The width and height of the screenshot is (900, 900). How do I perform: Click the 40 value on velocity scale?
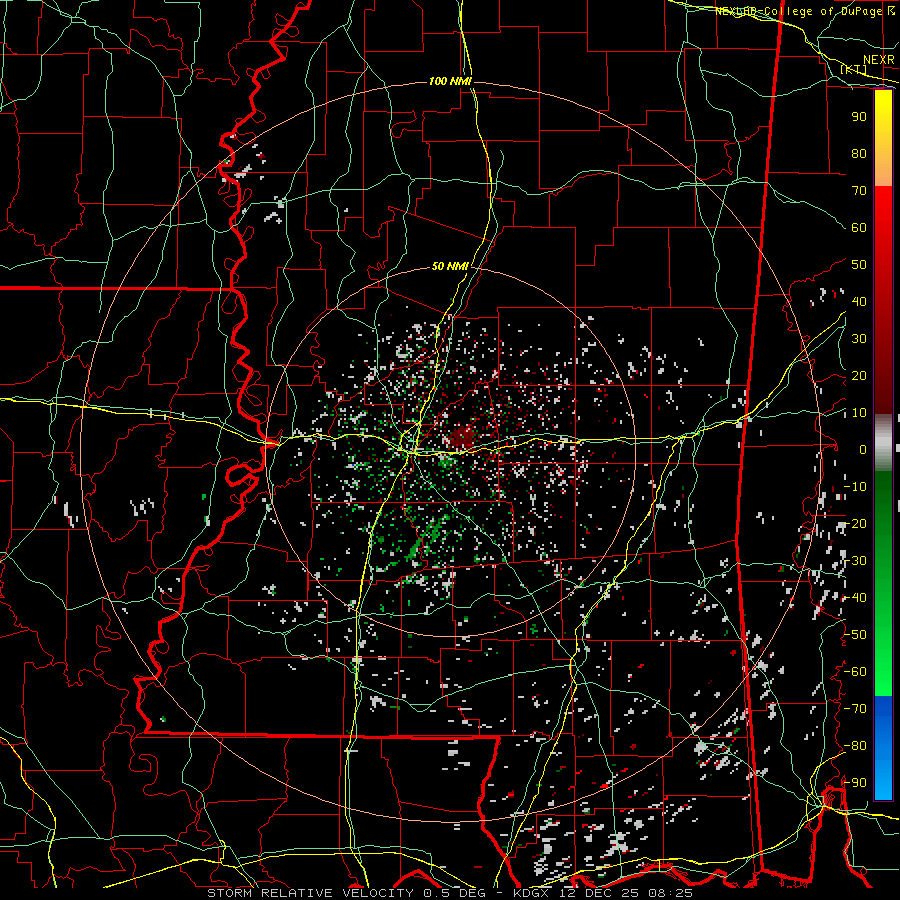(x=859, y=302)
